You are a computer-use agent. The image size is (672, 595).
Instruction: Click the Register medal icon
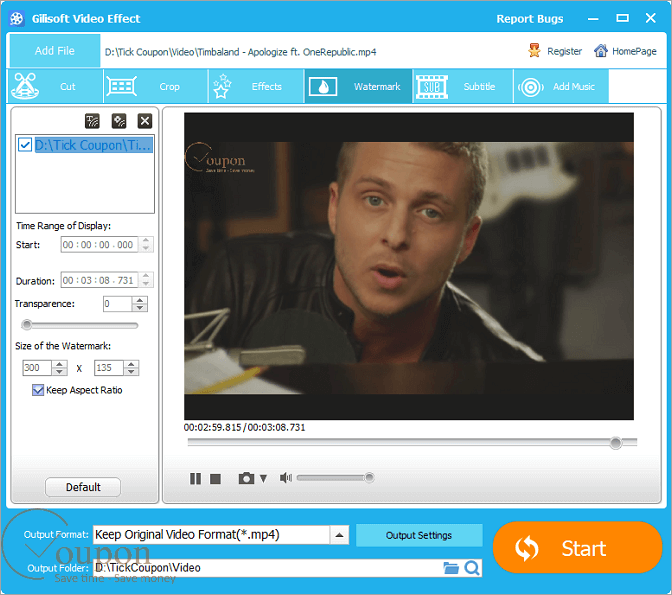pyautogui.click(x=534, y=51)
